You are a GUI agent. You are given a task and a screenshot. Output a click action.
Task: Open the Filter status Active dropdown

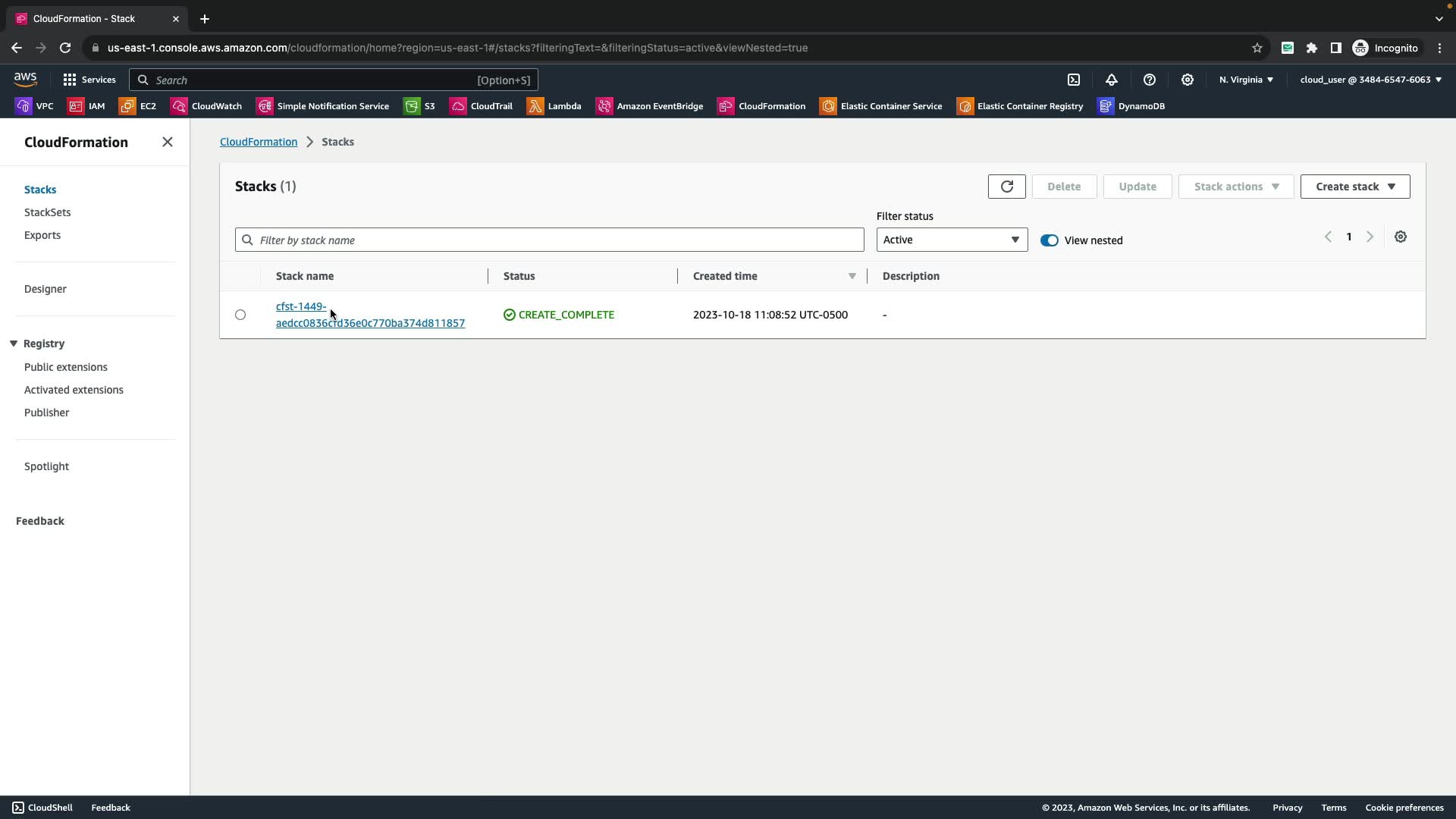[952, 240]
